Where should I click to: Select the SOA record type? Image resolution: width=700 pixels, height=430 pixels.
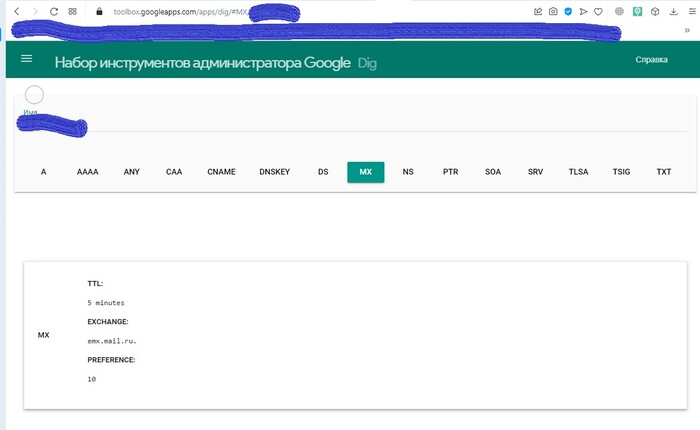493,172
